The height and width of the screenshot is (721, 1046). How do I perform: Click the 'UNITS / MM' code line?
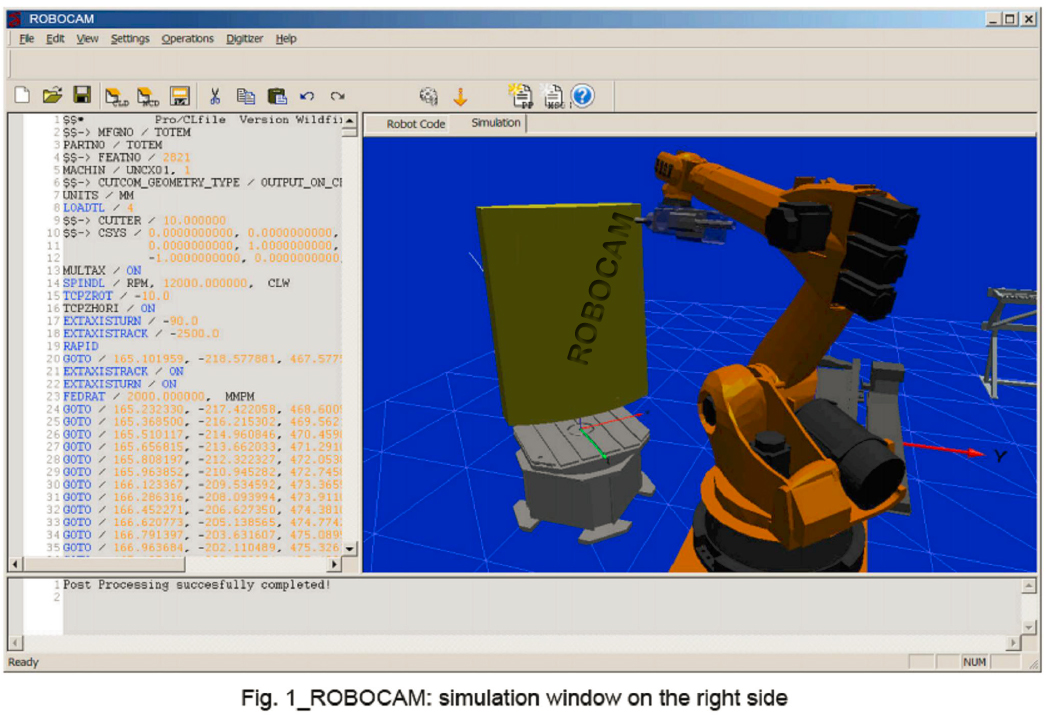click(x=98, y=195)
